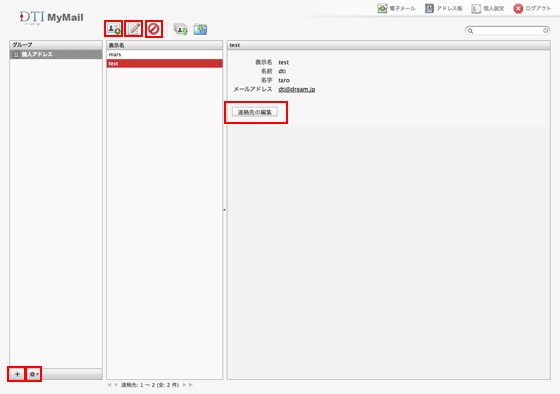The height and width of the screenshot is (394, 560).
Task: Click the add new contact icon
Action: click(x=114, y=29)
